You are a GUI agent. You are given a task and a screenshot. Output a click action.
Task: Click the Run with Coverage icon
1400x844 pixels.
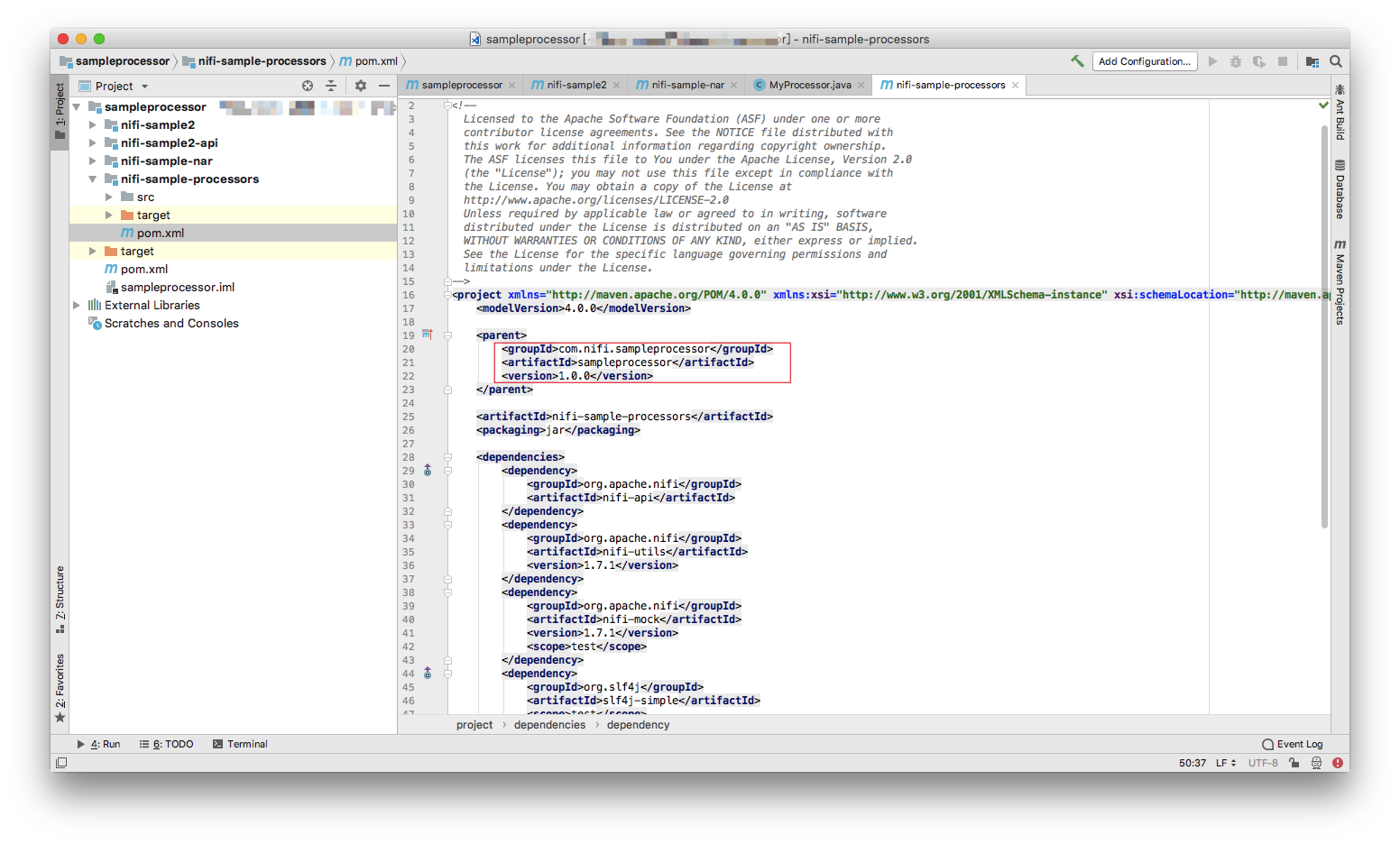pos(1258,61)
